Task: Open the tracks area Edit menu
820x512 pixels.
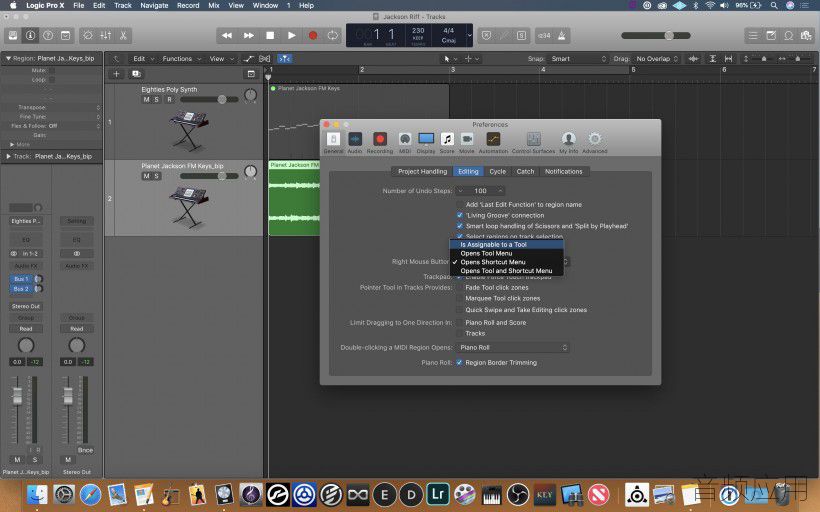Action: [x=143, y=59]
